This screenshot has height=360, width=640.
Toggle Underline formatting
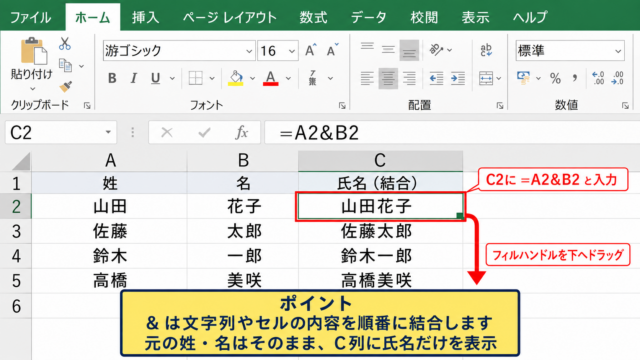(x=155, y=78)
